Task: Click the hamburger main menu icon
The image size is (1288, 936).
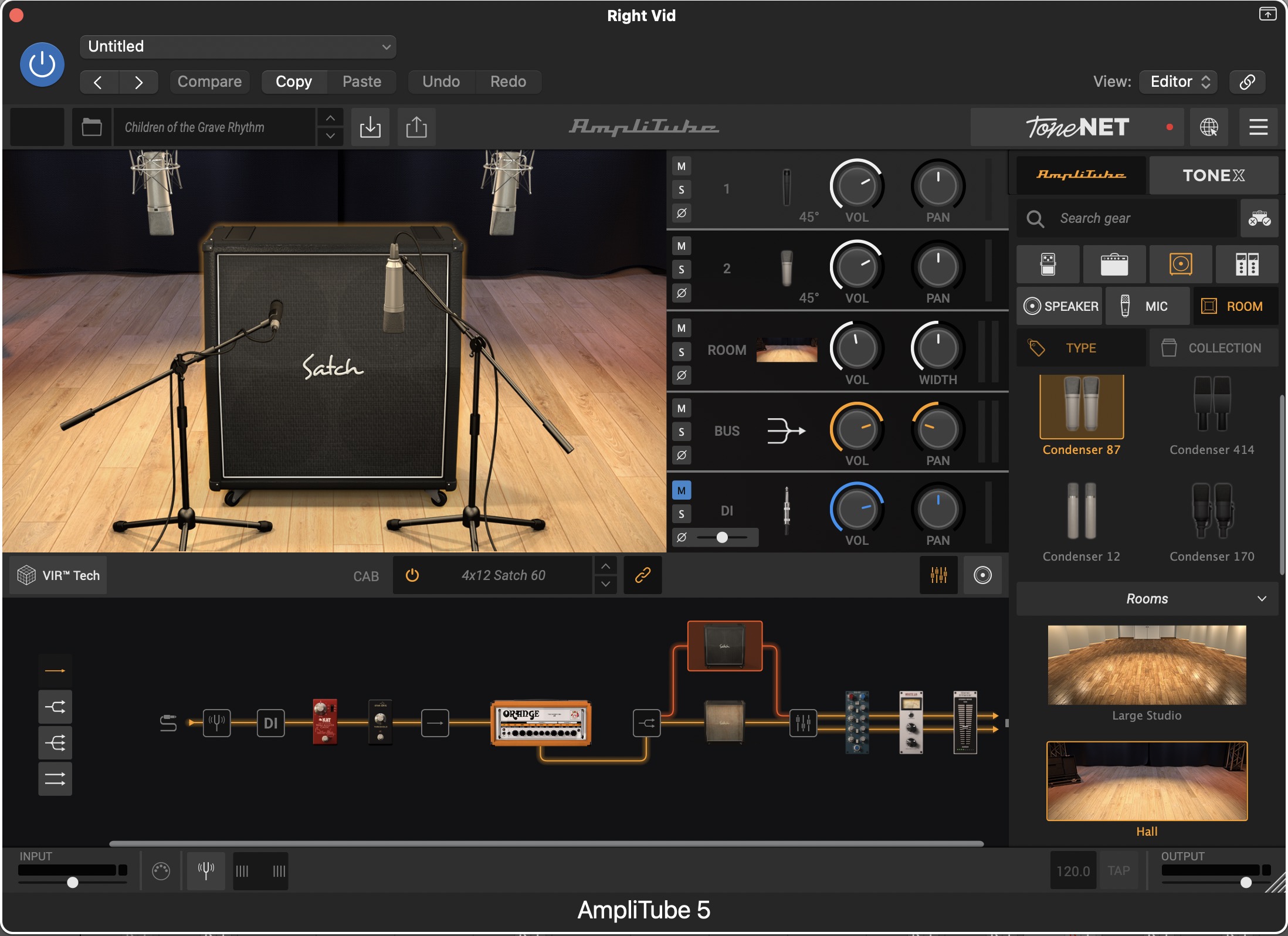Action: pos(1258,127)
